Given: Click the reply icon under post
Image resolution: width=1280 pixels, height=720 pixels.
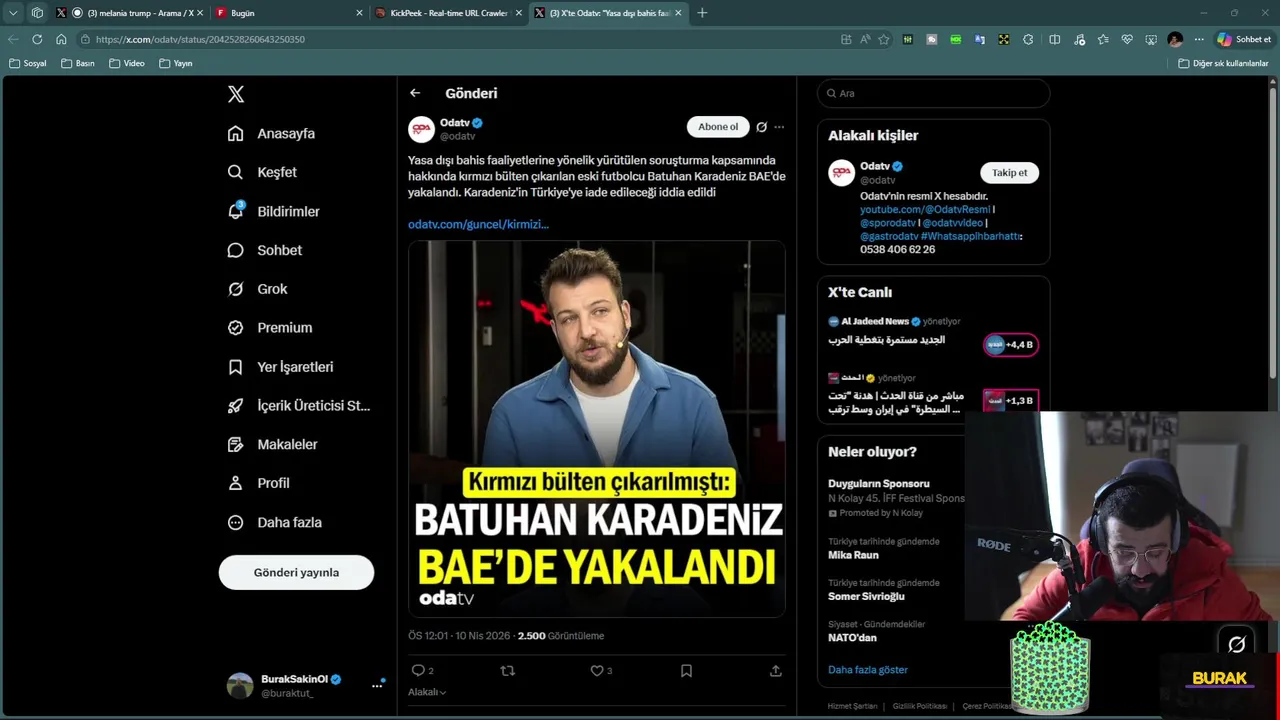Looking at the screenshot, I should [418, 671].
